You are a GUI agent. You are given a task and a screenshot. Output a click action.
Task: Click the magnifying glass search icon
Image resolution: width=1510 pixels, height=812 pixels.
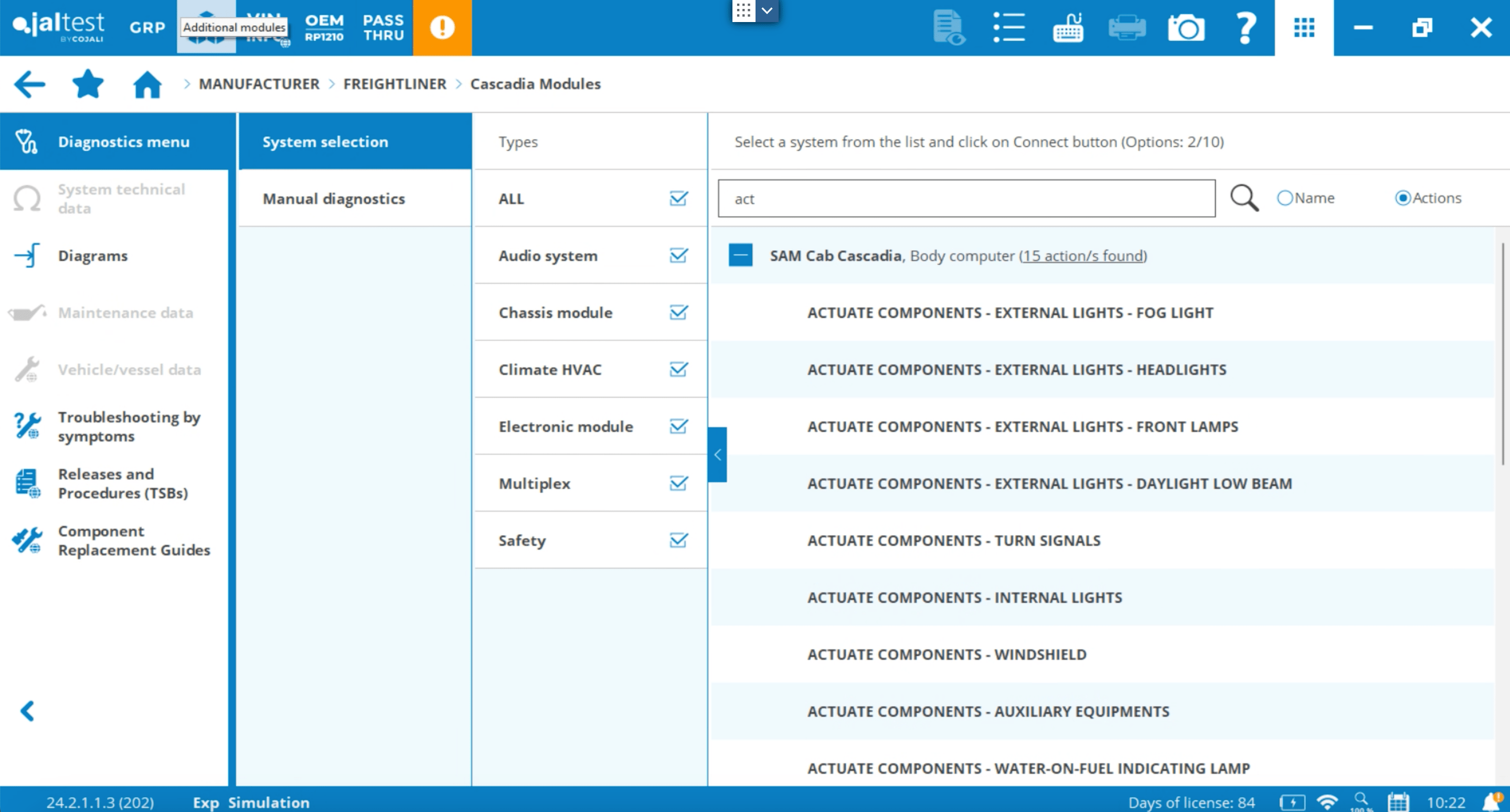click(x=1244, y=198)
